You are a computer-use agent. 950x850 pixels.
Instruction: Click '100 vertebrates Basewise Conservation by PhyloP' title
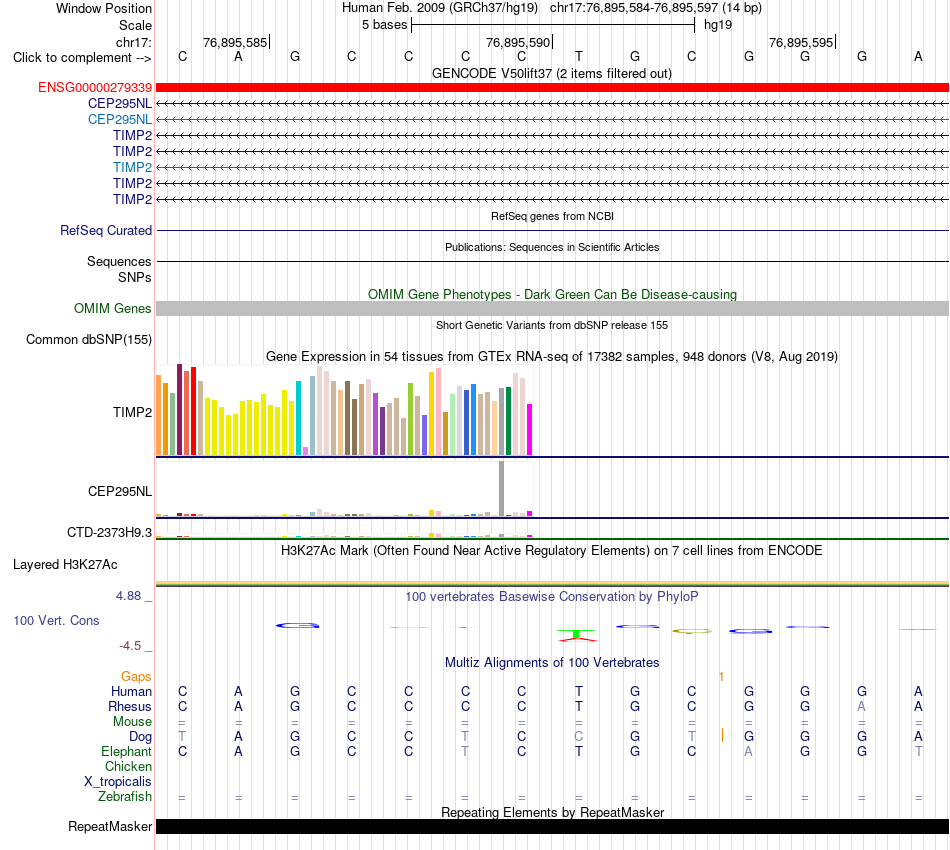point(552,597)
